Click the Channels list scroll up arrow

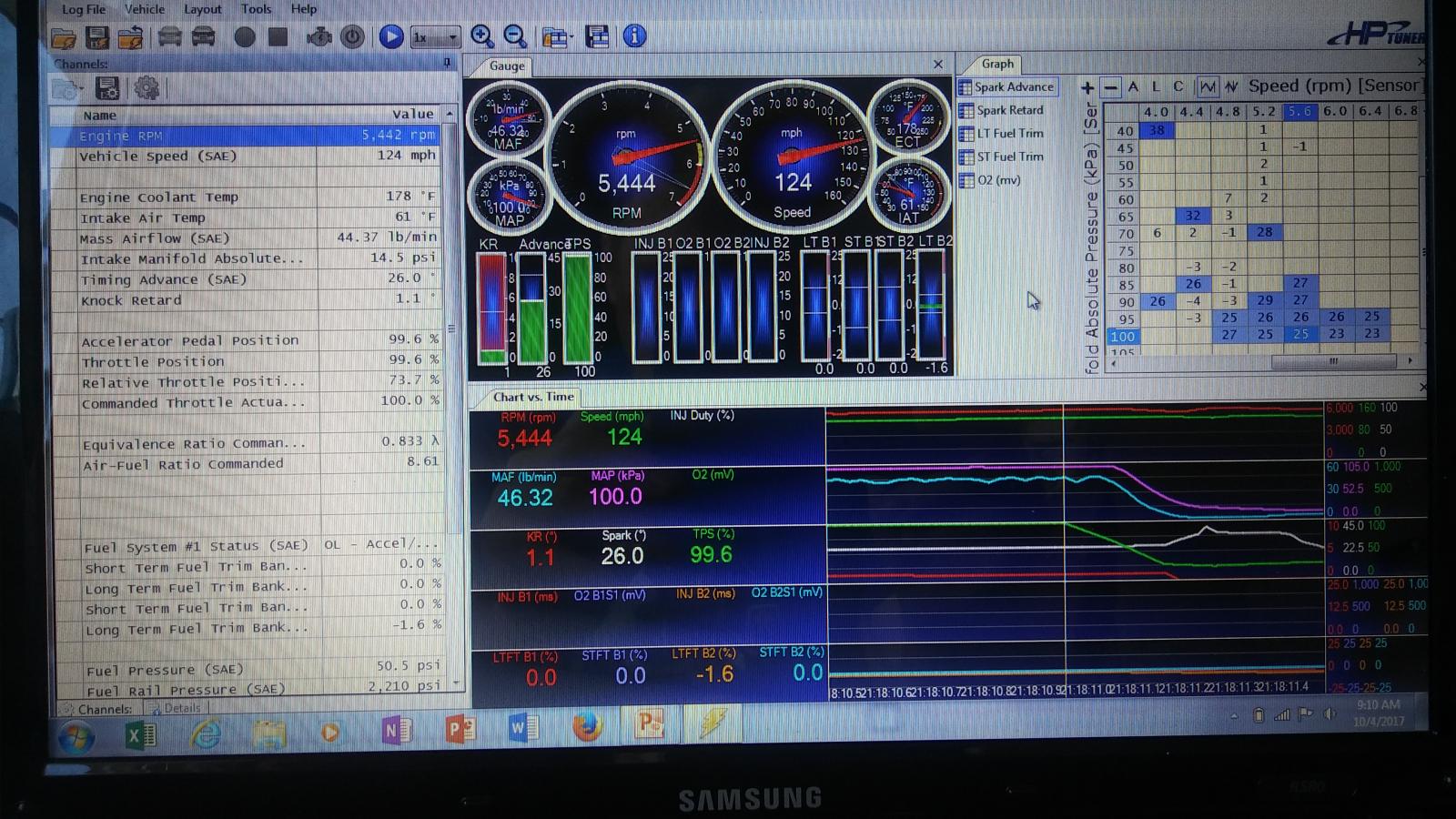[450, 114]
